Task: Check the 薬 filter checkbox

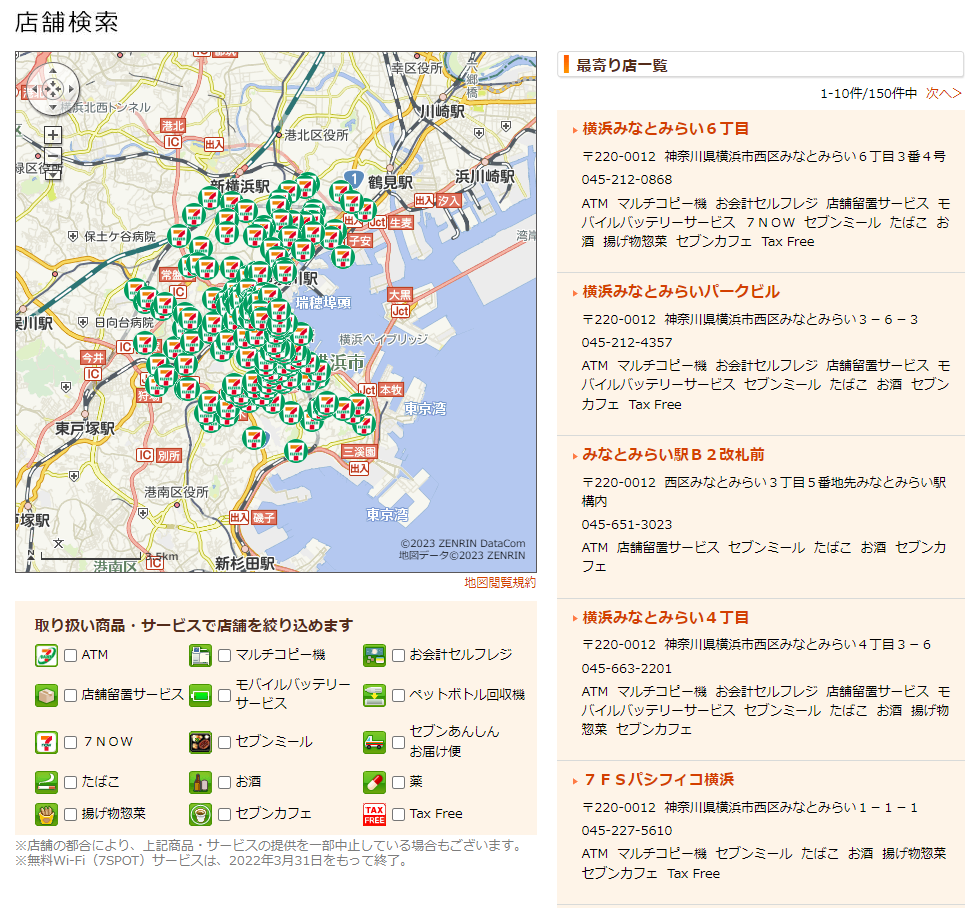Action: (398, 782)
